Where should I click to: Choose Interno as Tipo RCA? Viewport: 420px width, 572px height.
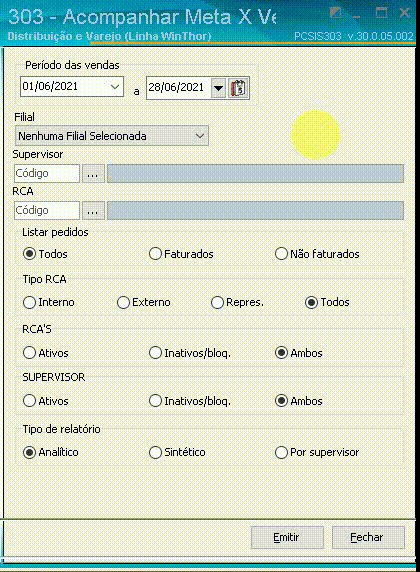coord(49,302)
